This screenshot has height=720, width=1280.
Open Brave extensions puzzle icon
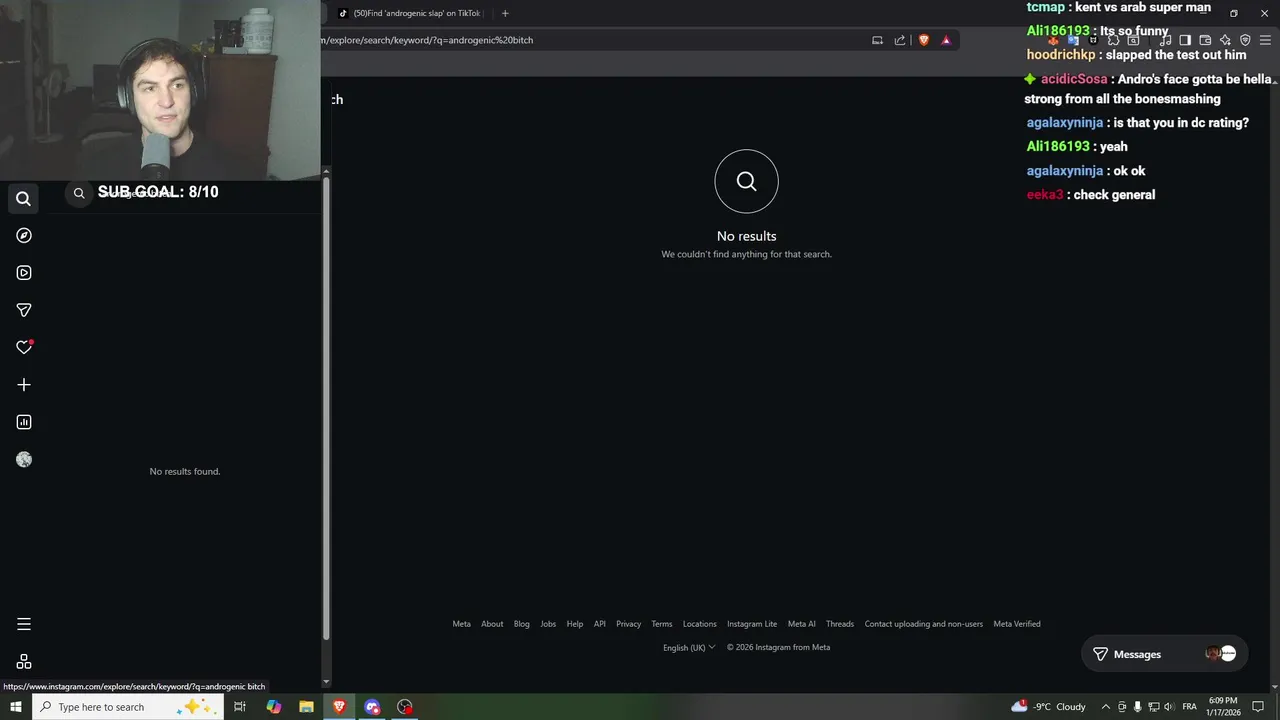[1113, 40]
